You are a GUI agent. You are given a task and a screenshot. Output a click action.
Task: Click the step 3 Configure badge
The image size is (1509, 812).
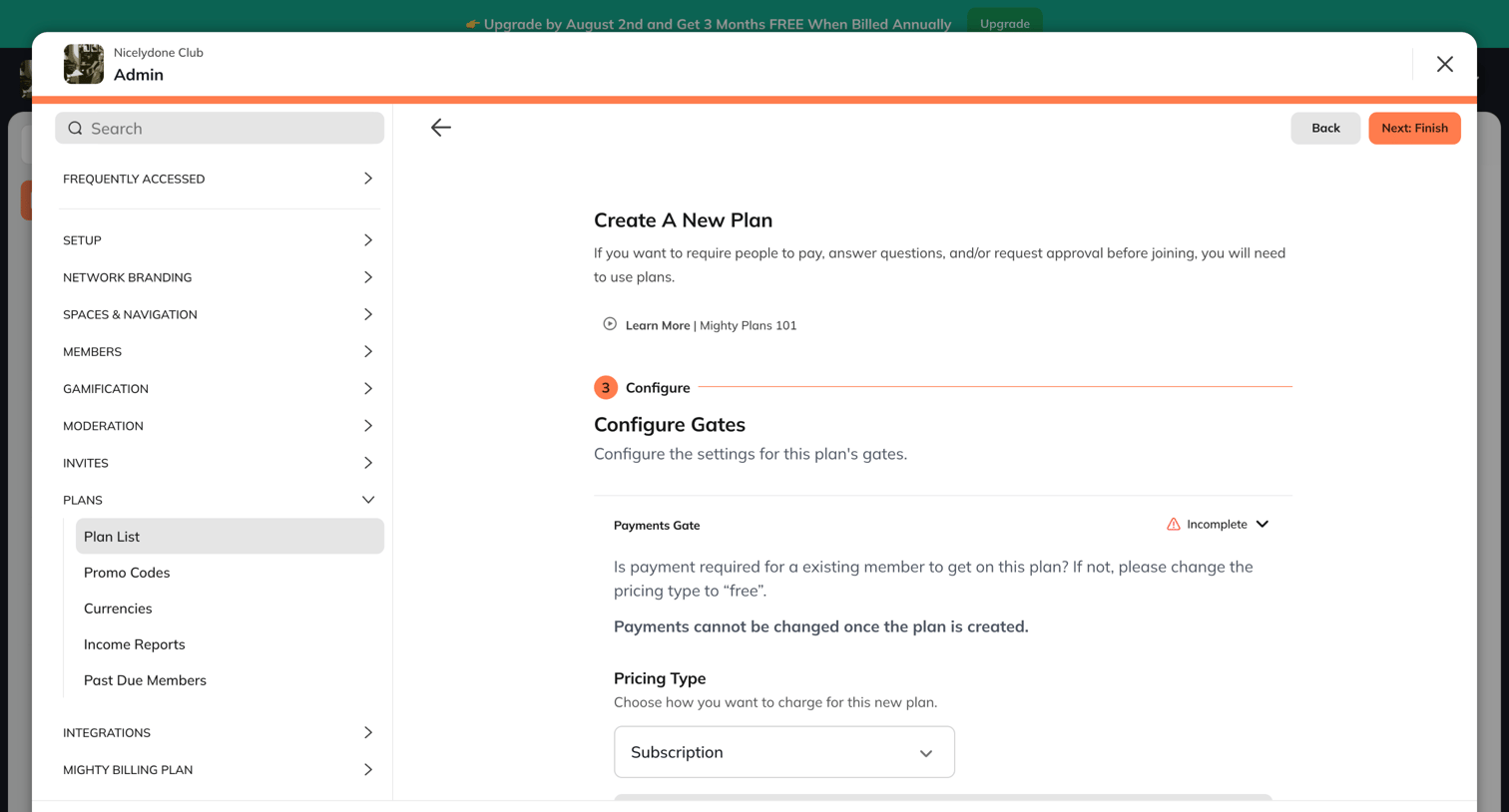(x=606, y=387)
